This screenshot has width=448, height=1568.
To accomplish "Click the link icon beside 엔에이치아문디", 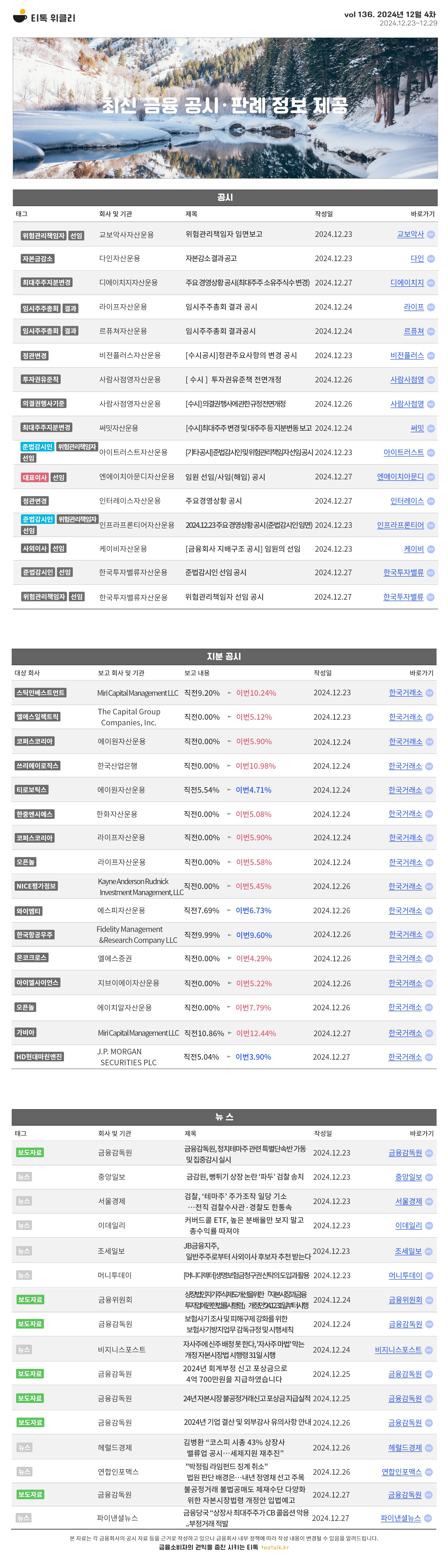I will pos(431,477).
